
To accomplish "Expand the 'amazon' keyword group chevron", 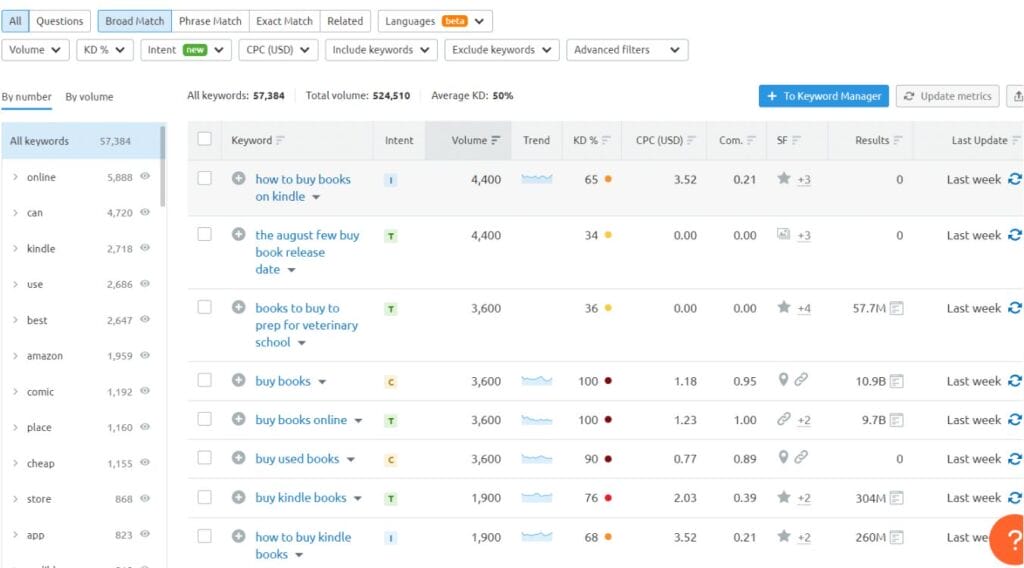I will [15, 356].
